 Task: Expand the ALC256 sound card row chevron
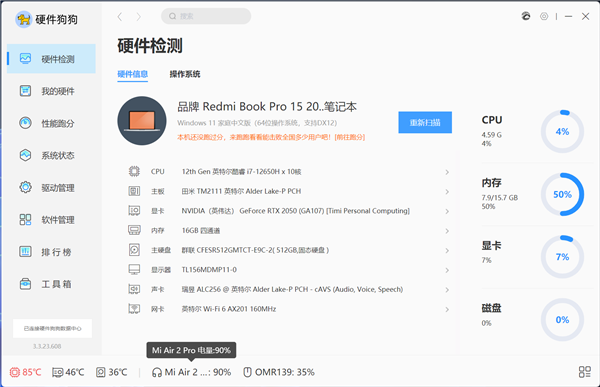(x=447, y=290)
